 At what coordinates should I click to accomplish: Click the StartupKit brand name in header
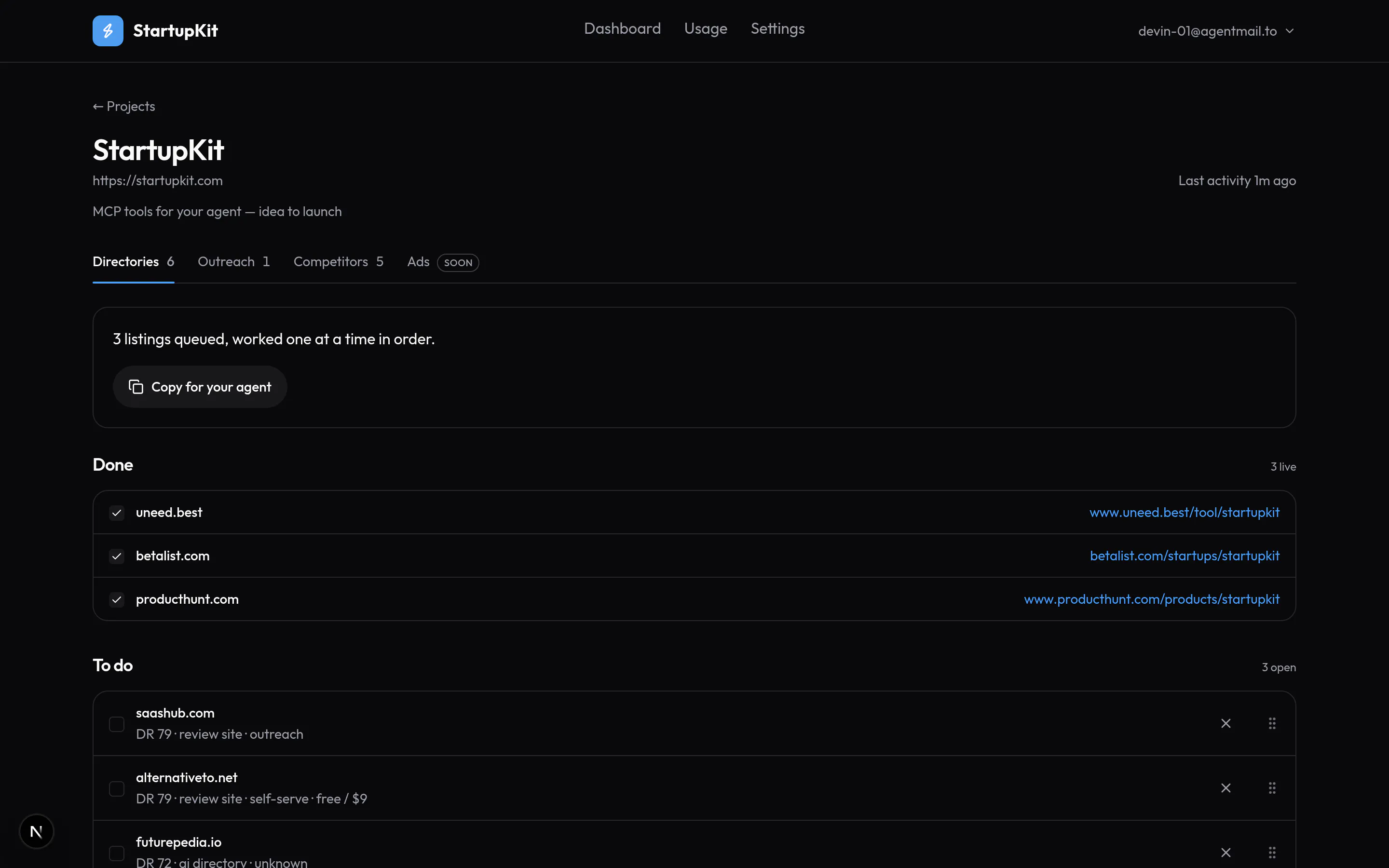coord(176,30)
